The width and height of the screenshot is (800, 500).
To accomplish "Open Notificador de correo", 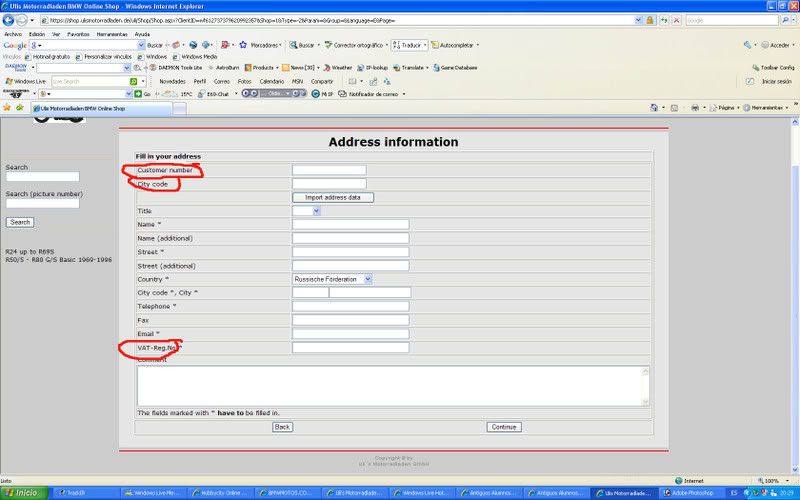I will click(369, 94).
